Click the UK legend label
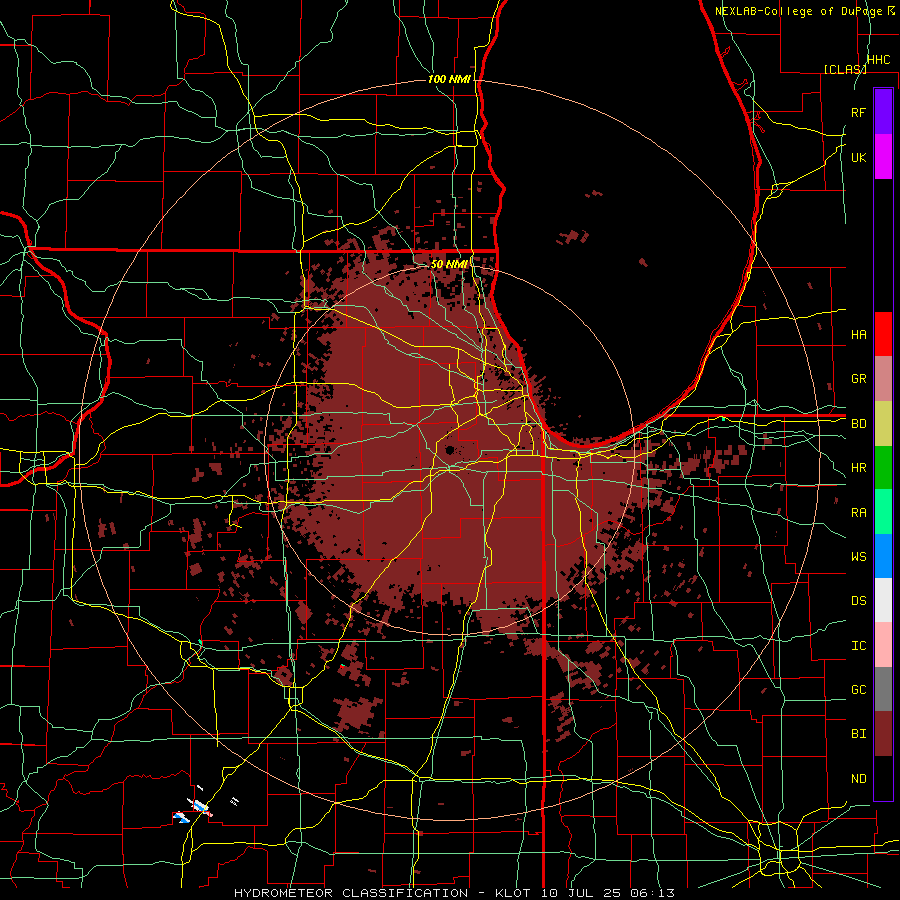 (x=858, y=157)
